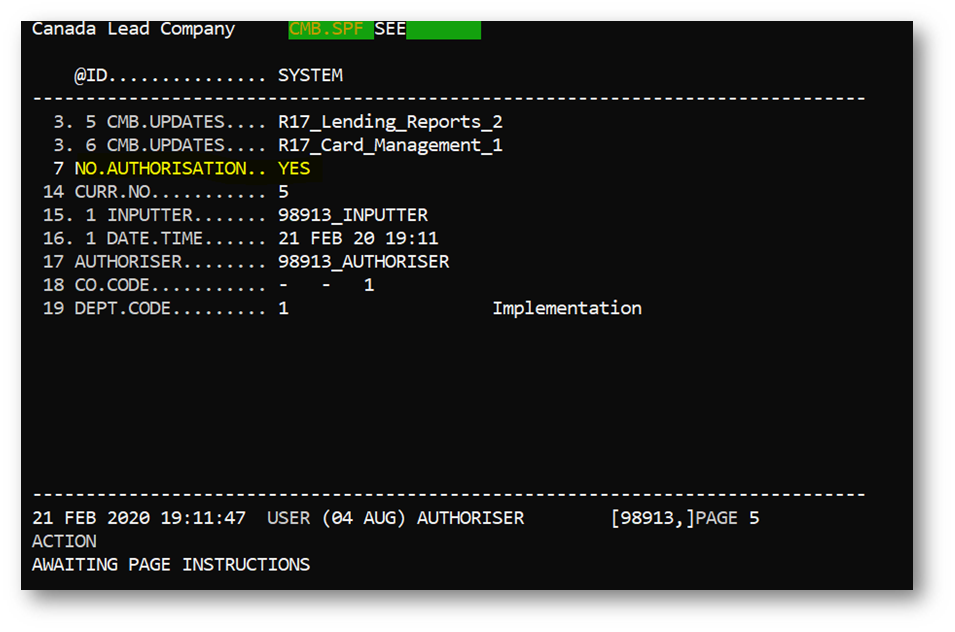The height and width of the screenshot is (632, 955).
Task: Select the Canada Lead Company header text
Action: coord(133,29)
